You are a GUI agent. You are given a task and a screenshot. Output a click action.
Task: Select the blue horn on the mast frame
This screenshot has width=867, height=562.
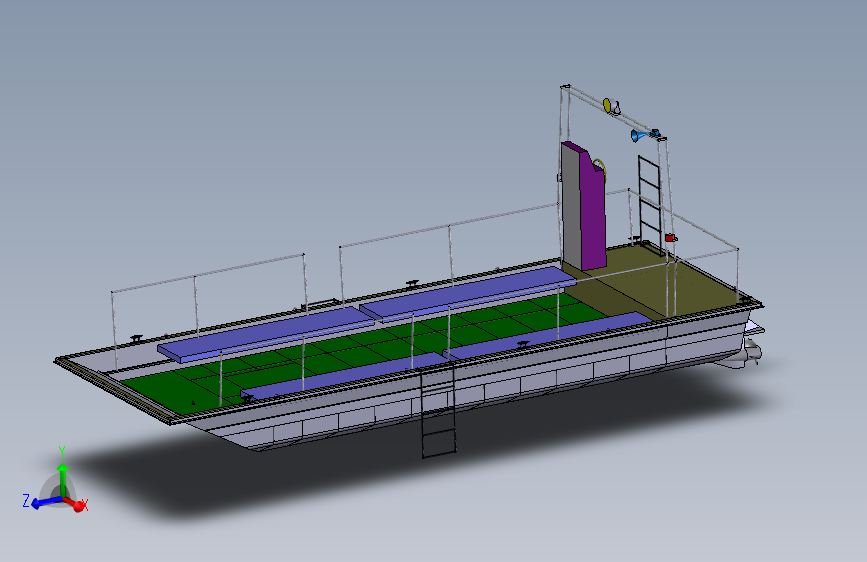point(644,134)
